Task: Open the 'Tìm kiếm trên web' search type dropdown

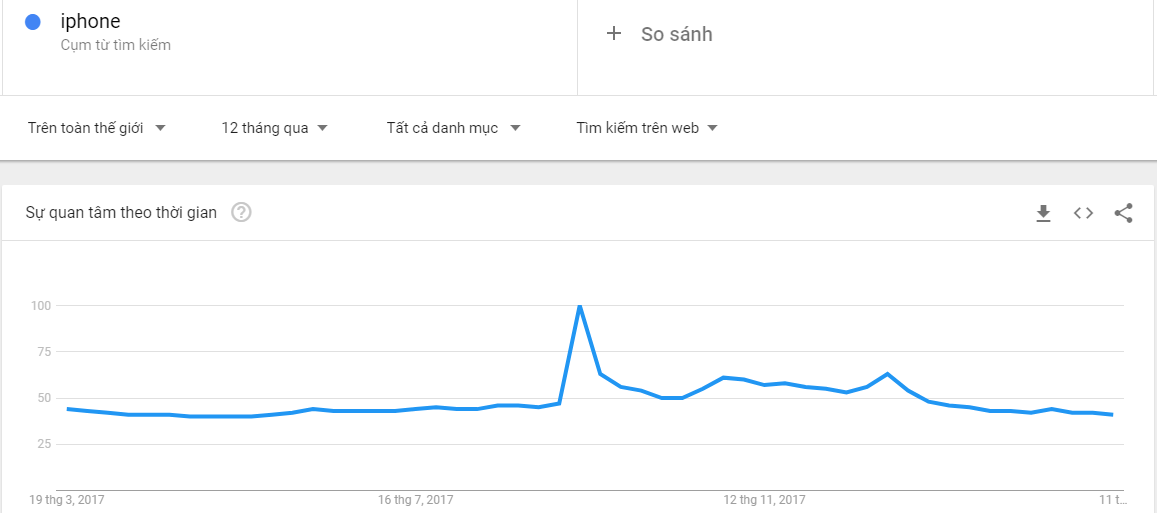Action: (x=647, y=128)
